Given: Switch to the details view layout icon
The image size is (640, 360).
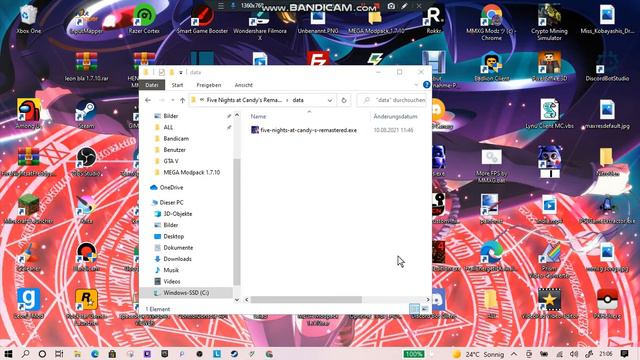Looking at the screenshot, I should click(x=414, y=309).
